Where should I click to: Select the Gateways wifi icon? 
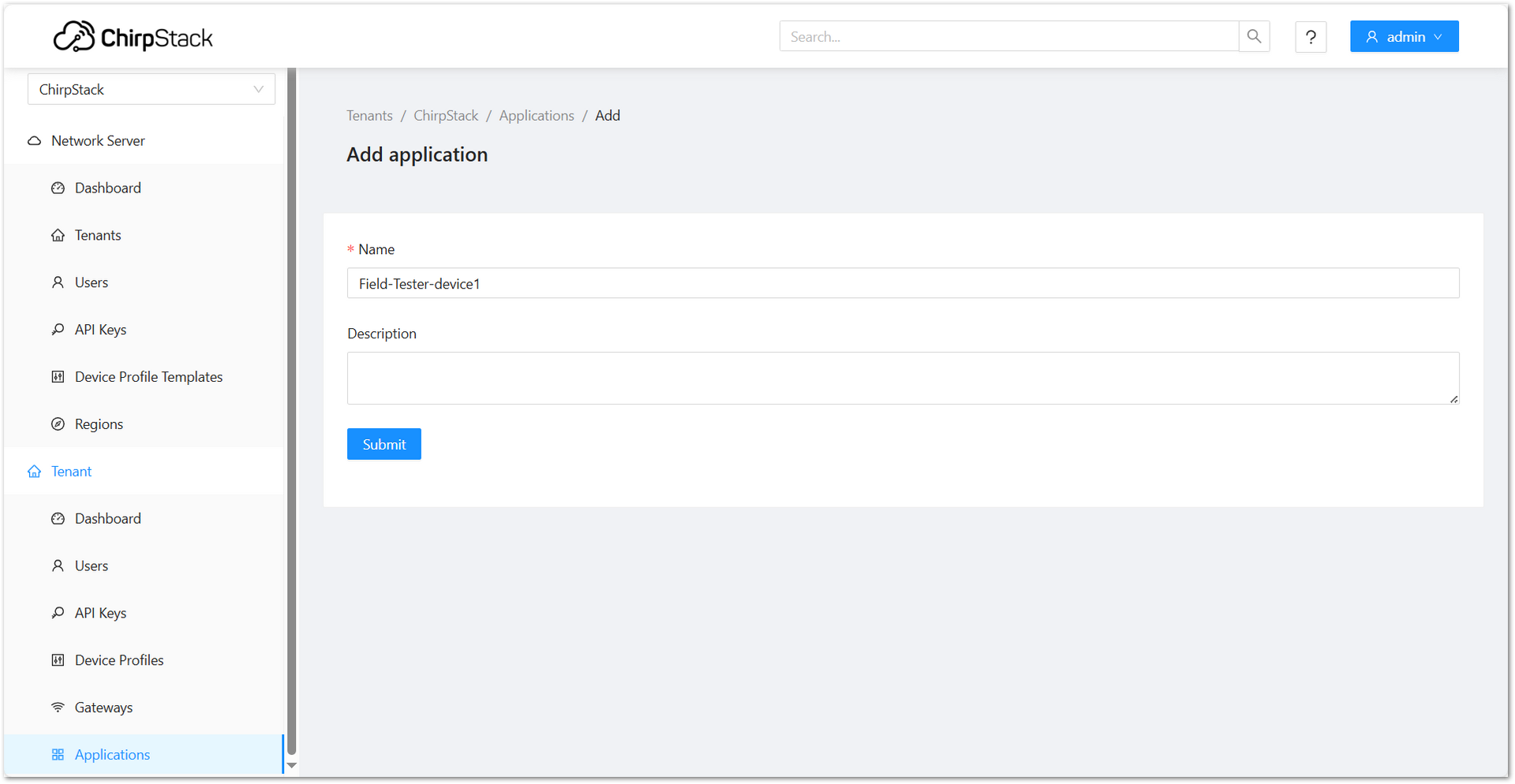pos(58,707)
